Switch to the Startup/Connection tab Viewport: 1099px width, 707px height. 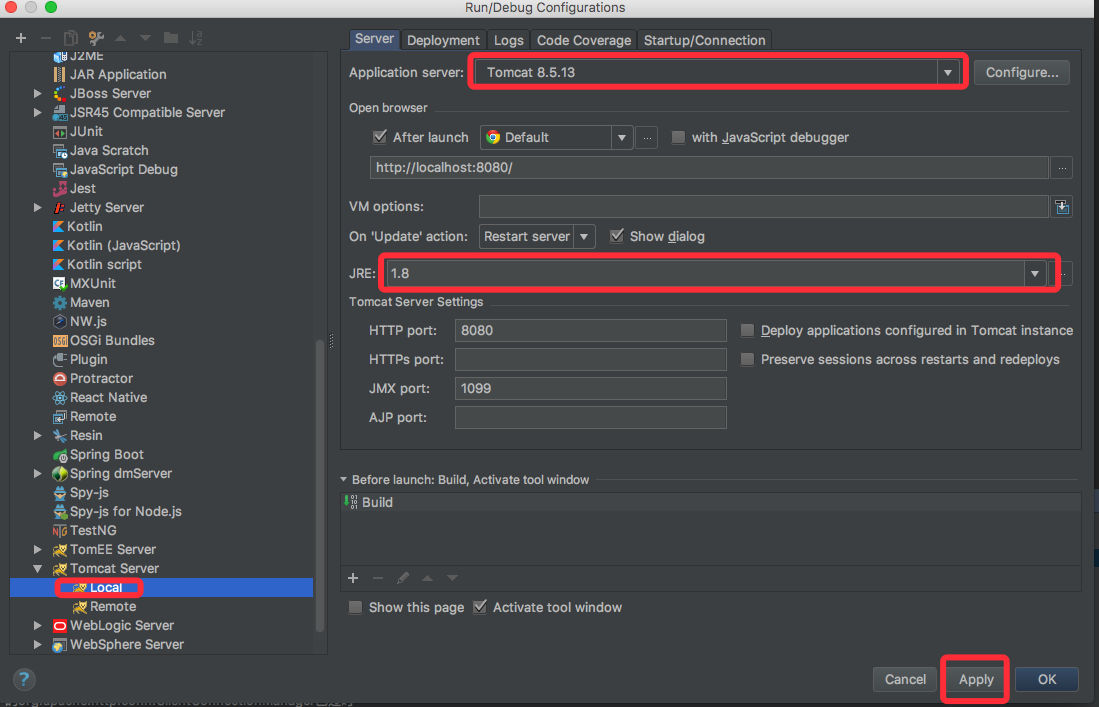coord(704,40)
